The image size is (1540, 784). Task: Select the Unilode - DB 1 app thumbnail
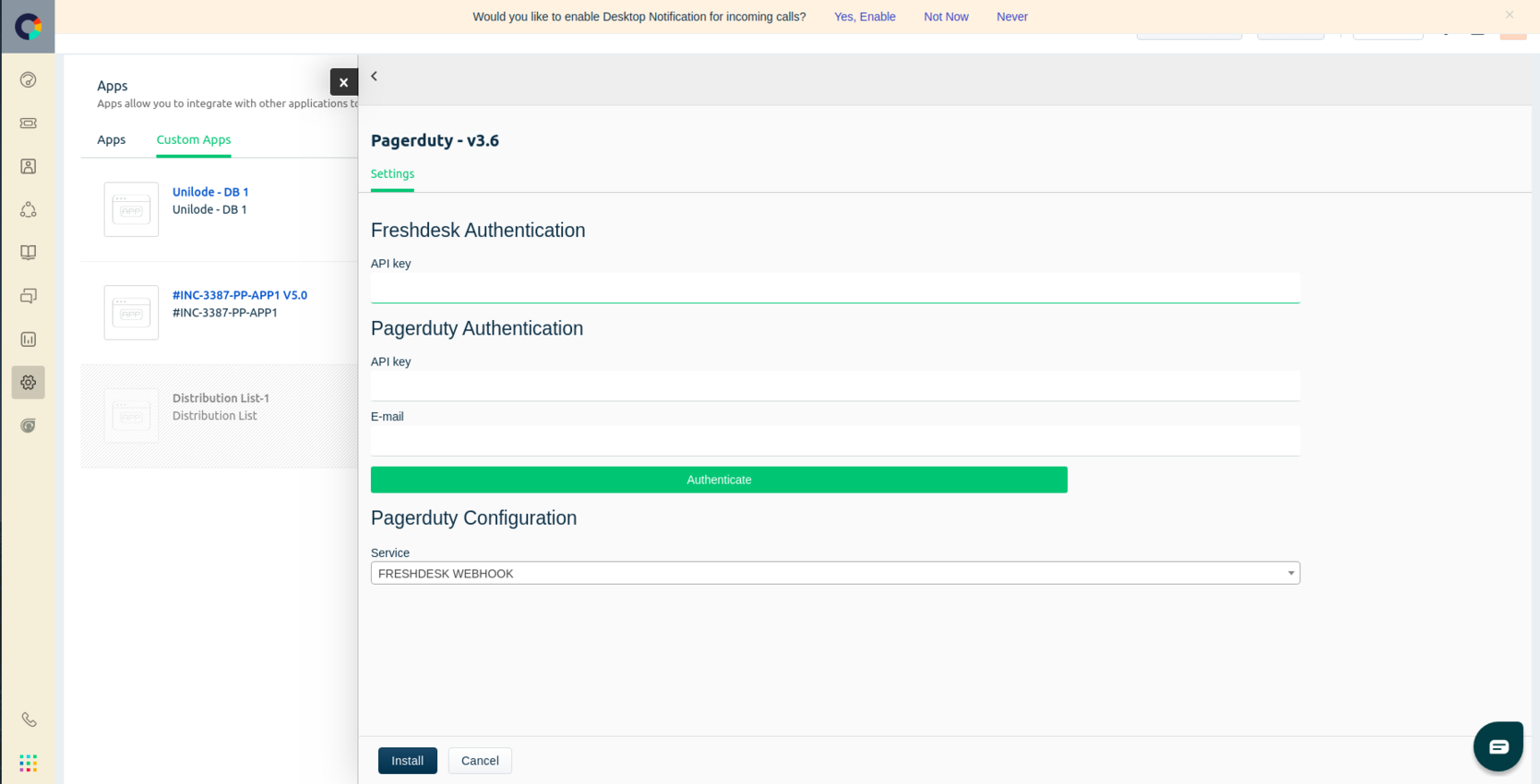tap(131, 209)
